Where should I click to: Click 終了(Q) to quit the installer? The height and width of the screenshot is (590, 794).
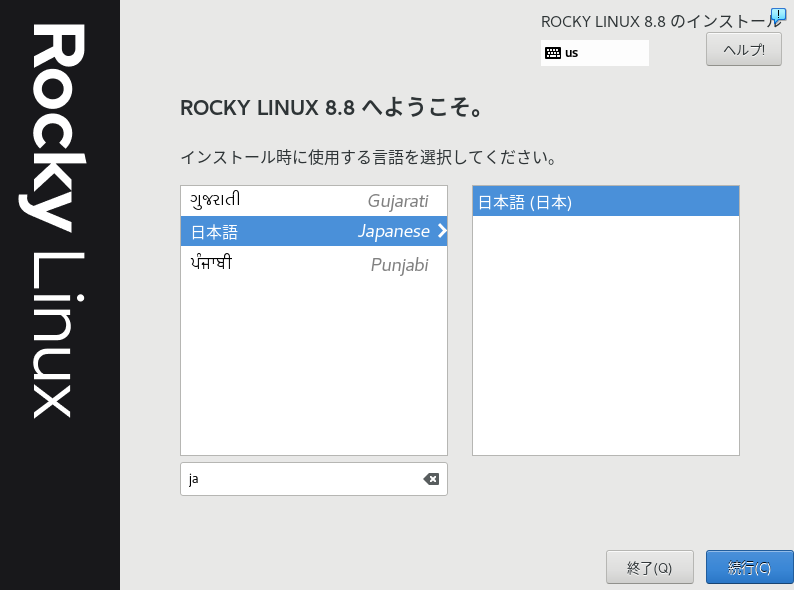coord(649,568)
